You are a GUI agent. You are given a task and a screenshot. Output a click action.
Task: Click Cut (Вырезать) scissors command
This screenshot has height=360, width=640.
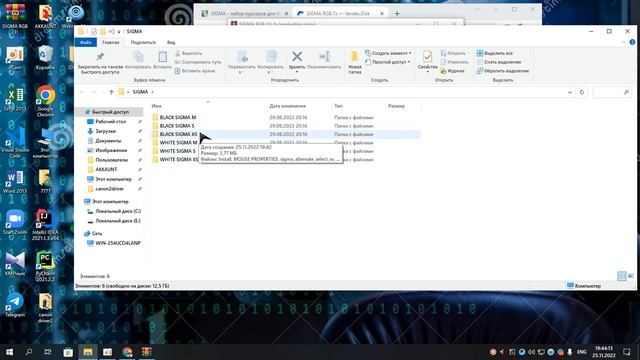[x=188, y=53]
